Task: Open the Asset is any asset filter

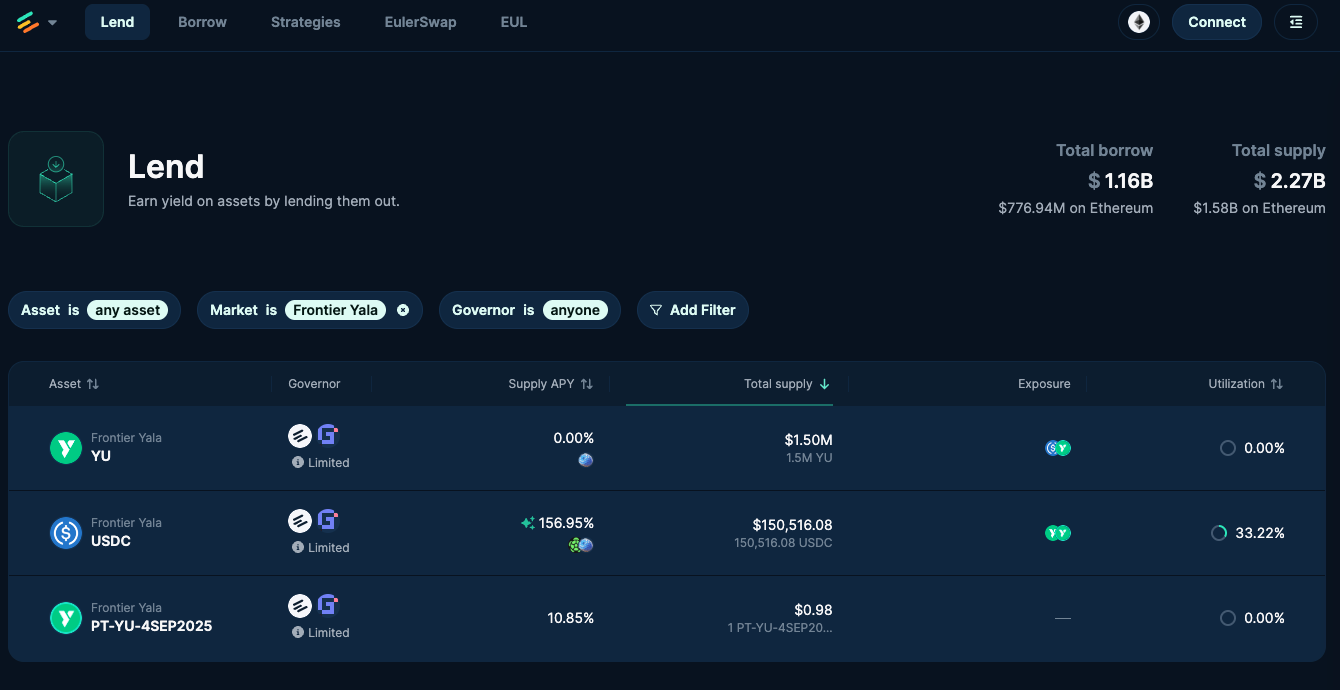Action: point(94,310)
